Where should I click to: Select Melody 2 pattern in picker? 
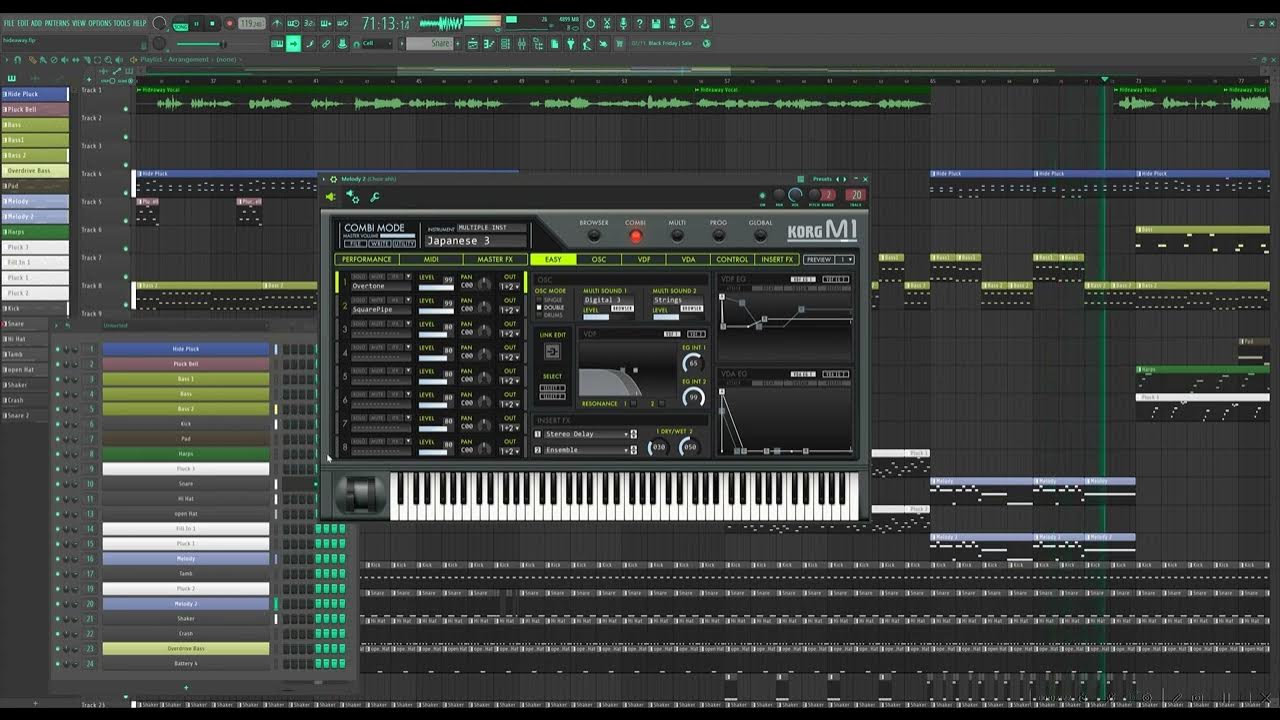pyautogui.click(x=34, y=216)
